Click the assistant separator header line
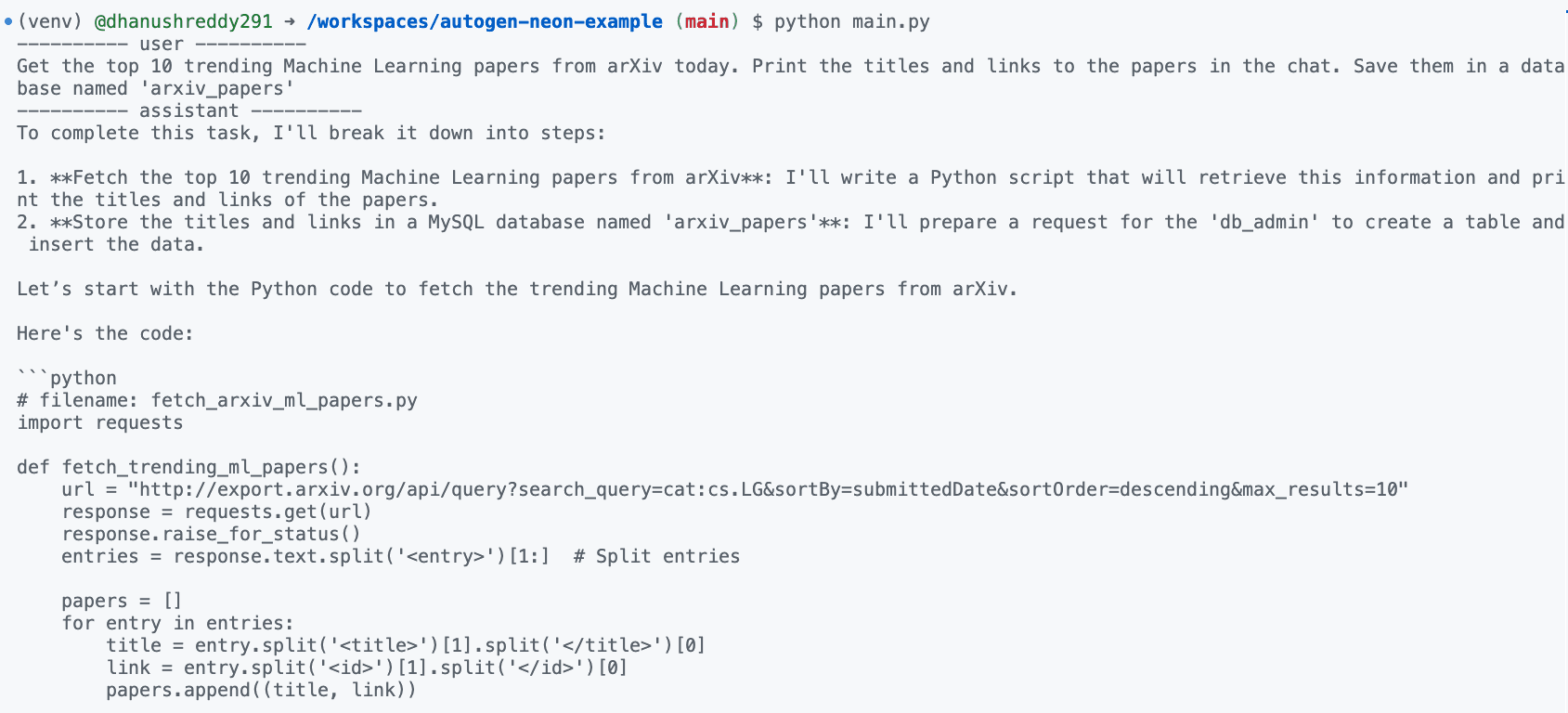Image resolution: width=1568 pixels, height=713 pixels. click(x=188, y=110)
